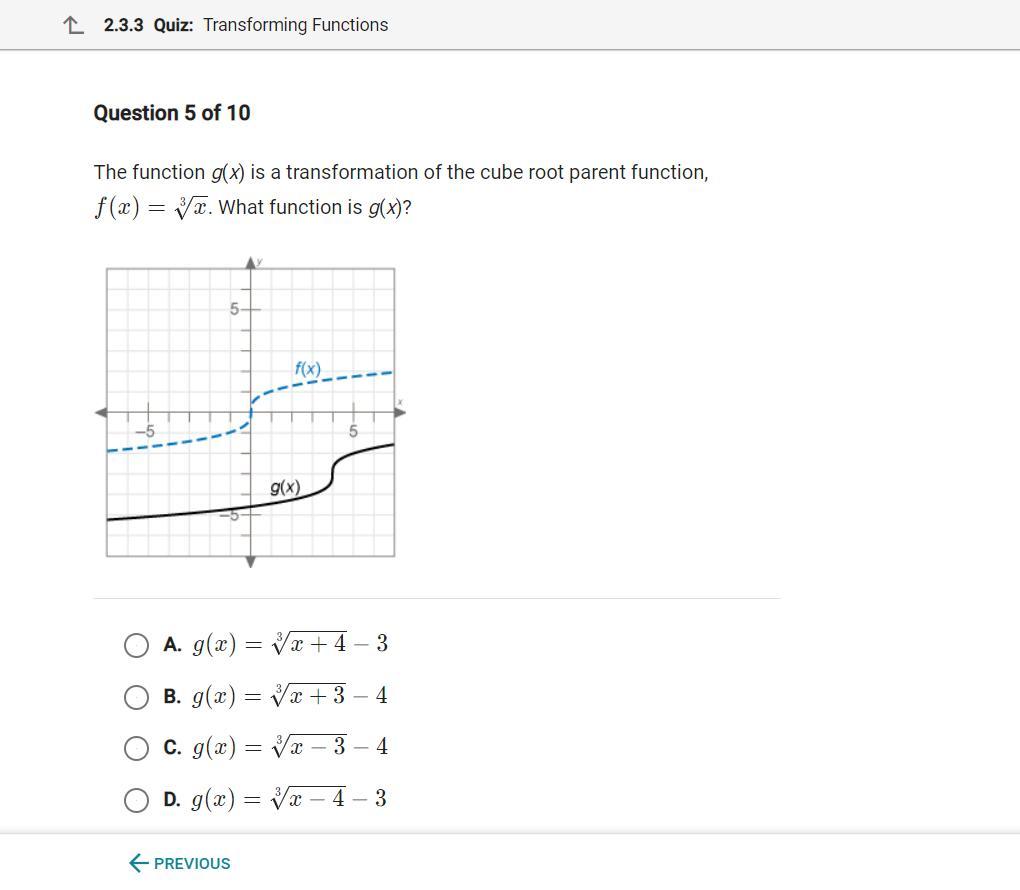Click the Transforming Functions heading text
Viewport: 1020px width, 890px height.
[x=295, y=25]
